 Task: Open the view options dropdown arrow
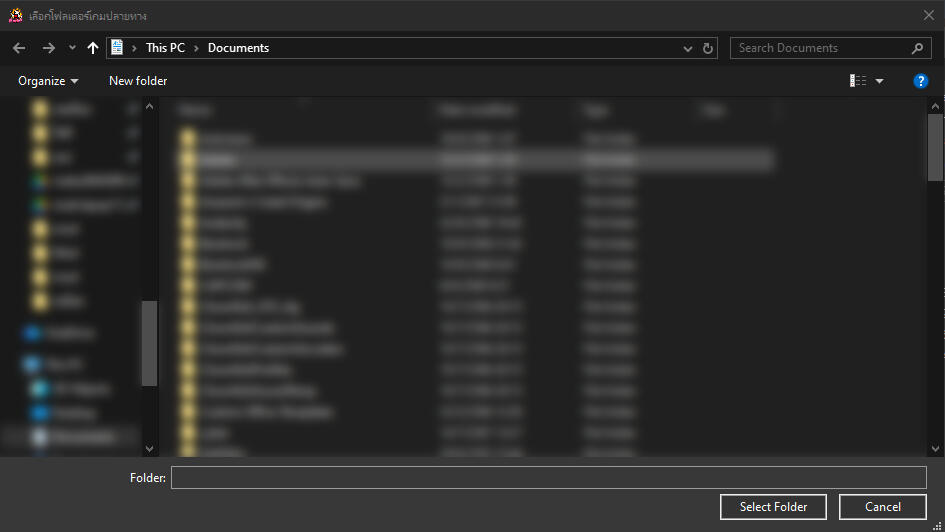click(x=880, y=81)
